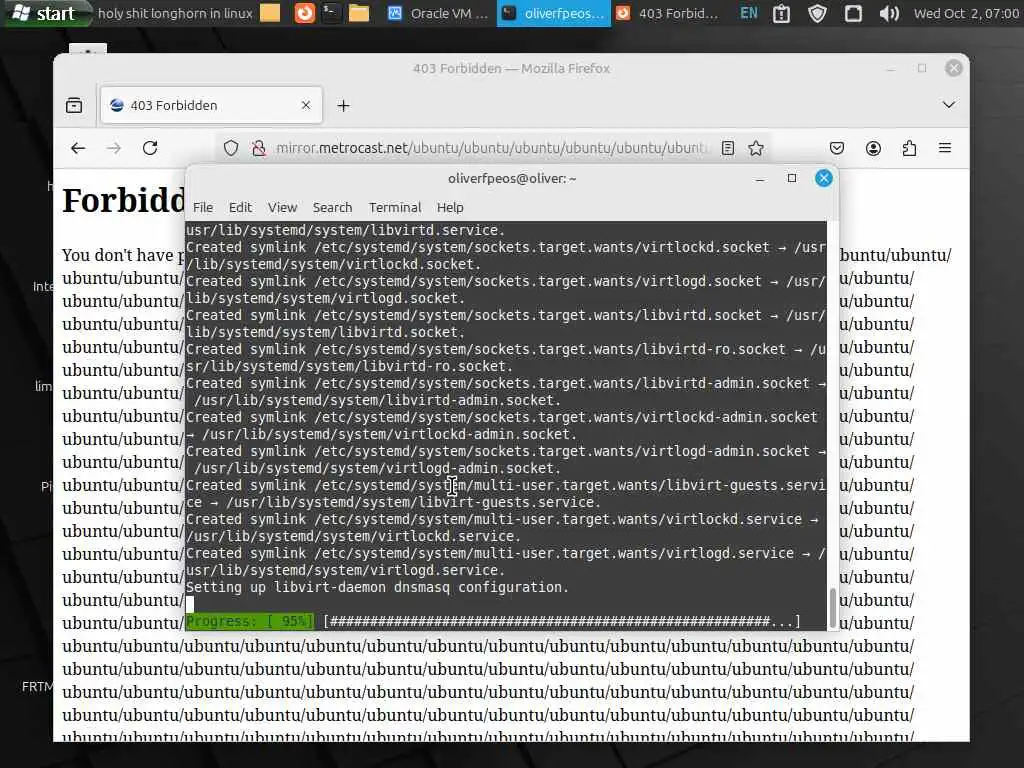Open a new Firefox tab
Screen dimensions: 1024x768
click(344, 106)
